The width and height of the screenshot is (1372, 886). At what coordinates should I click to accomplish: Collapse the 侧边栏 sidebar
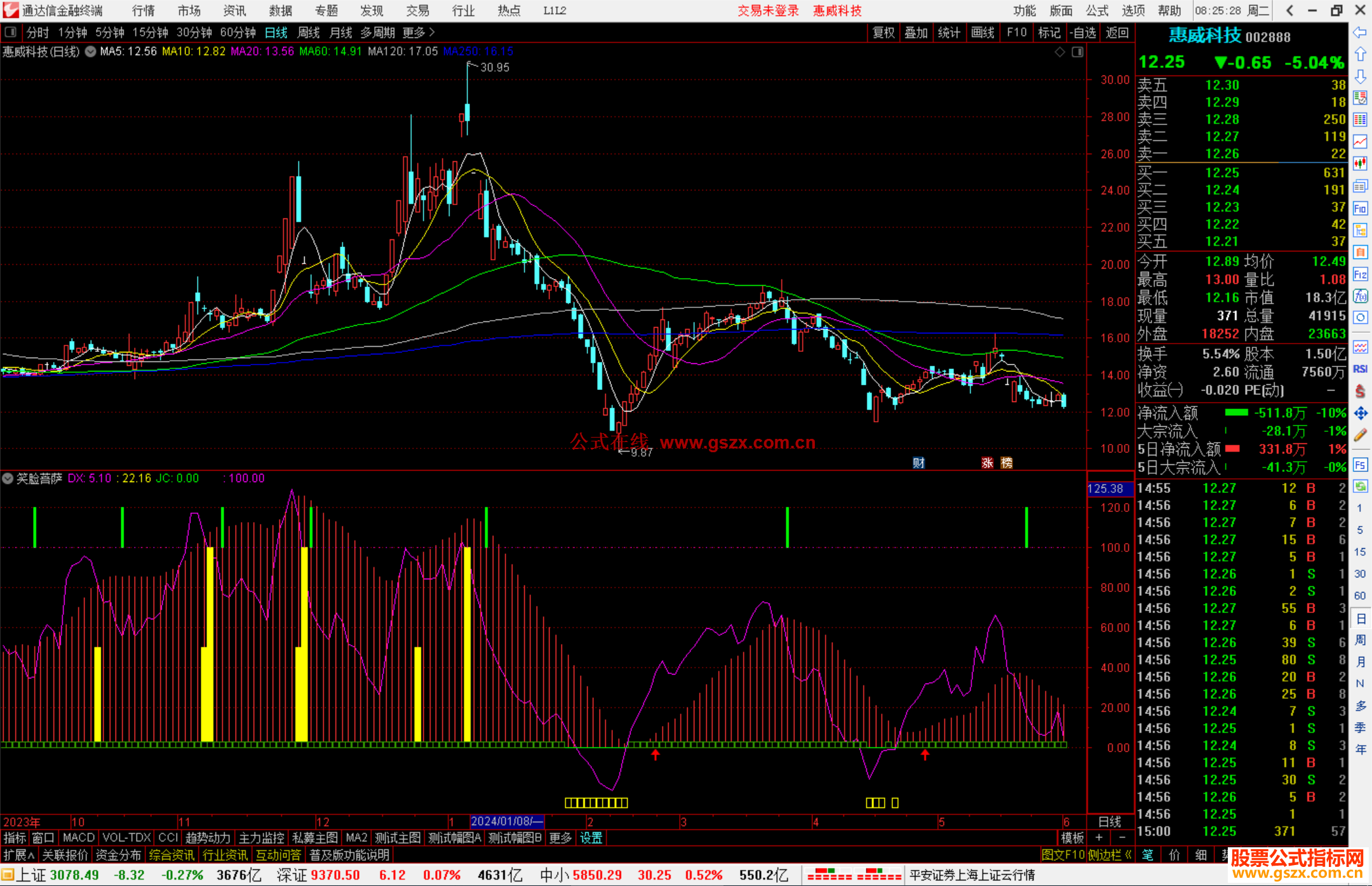(x=1110, y=855)
